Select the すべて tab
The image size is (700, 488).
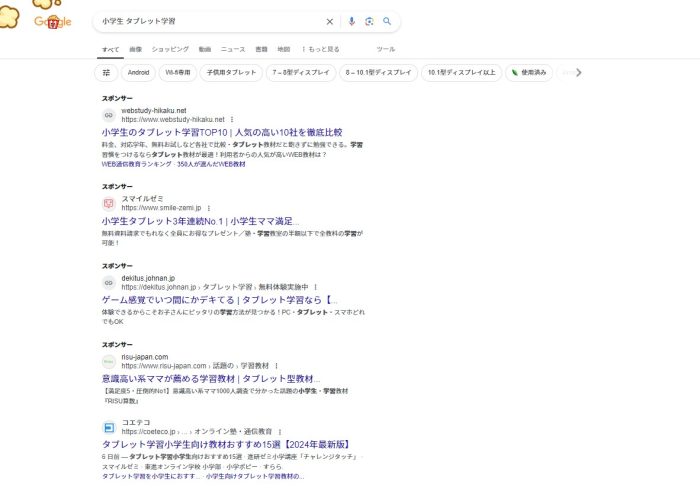coord(110,49)
